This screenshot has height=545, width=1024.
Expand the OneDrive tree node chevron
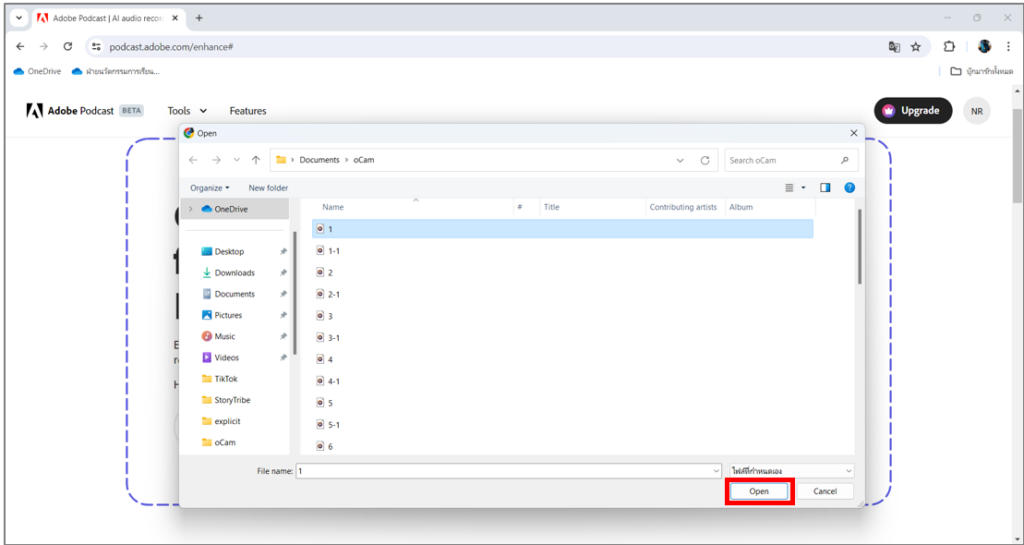pos(191,209)
